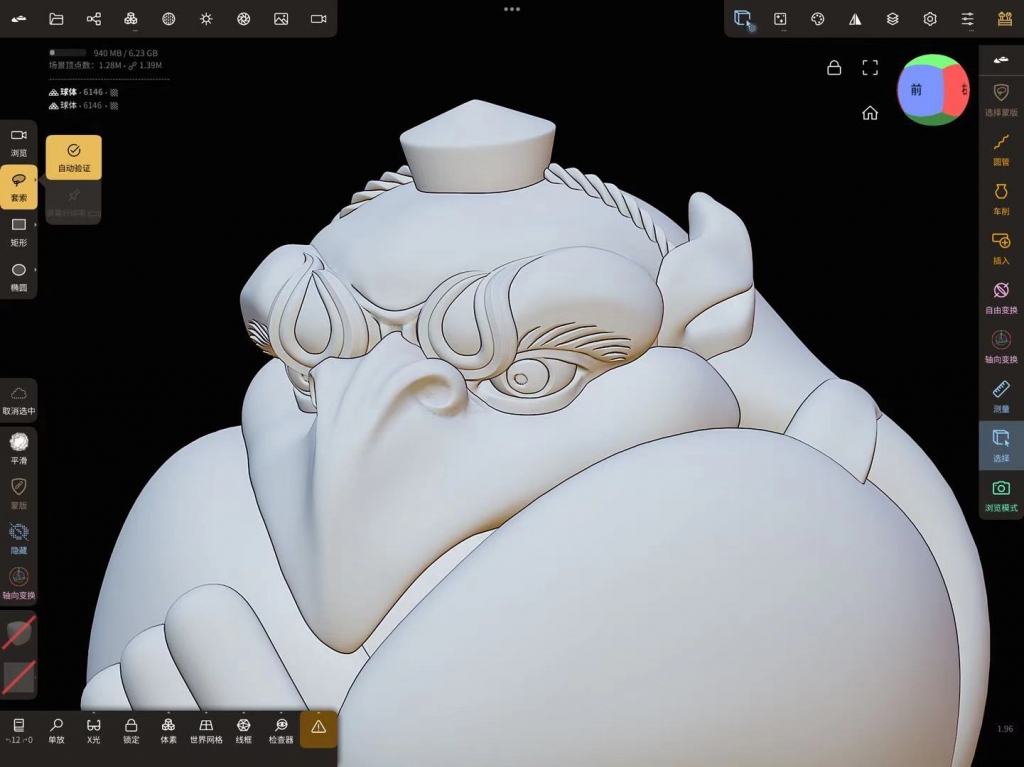Select the 插入 insert tool
The height and width of the screenshot is (767, 1024).
[1001, 248]
